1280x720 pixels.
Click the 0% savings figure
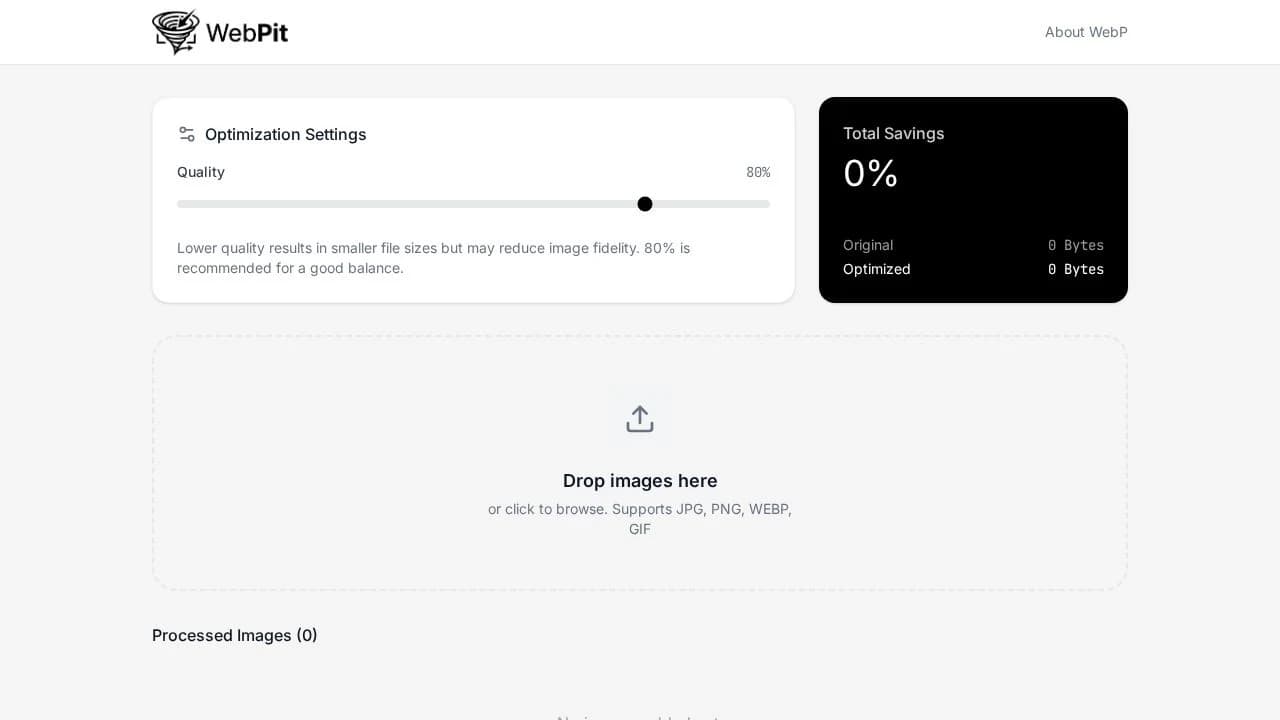point(870,174)
